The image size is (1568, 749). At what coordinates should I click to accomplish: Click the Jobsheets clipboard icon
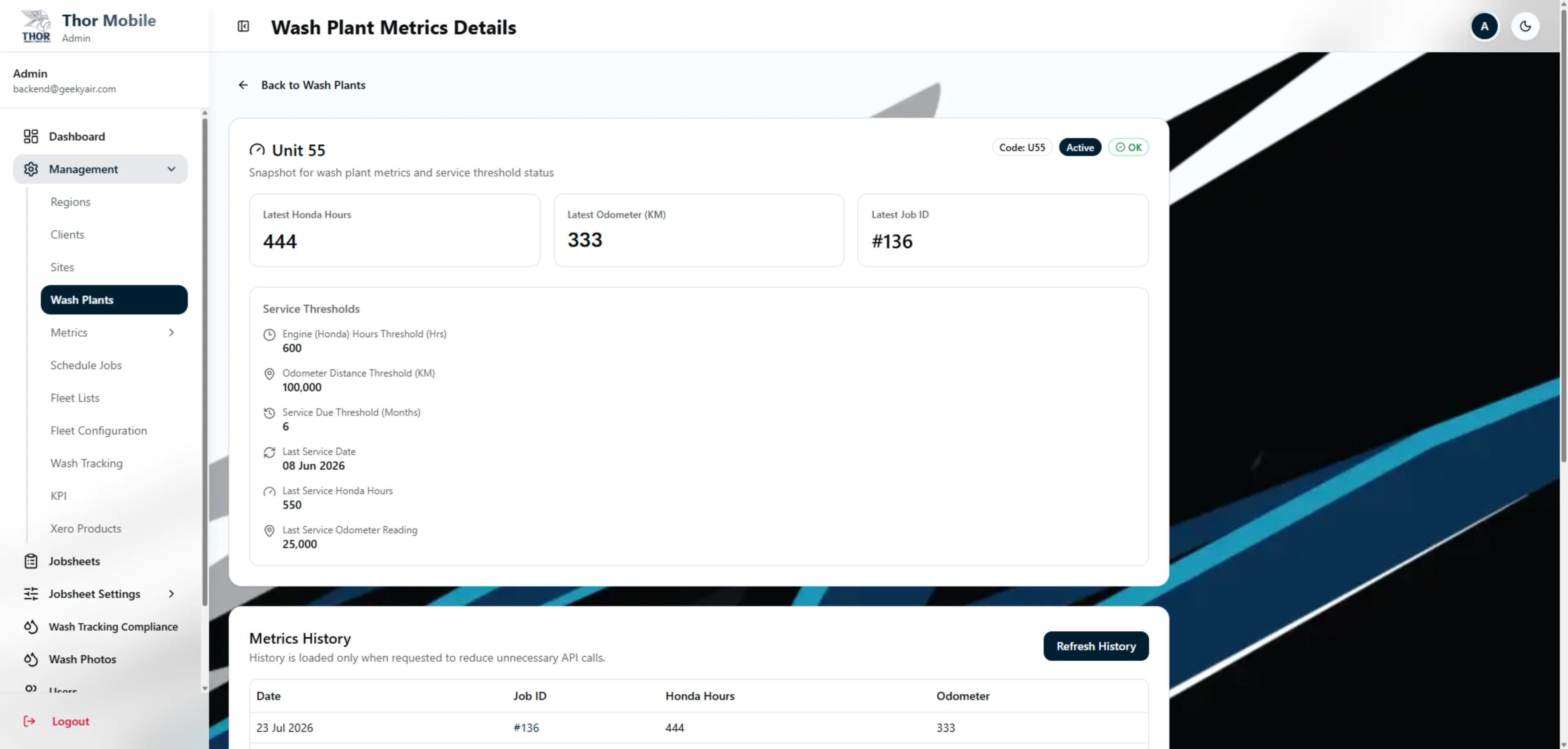click(31, 562)
